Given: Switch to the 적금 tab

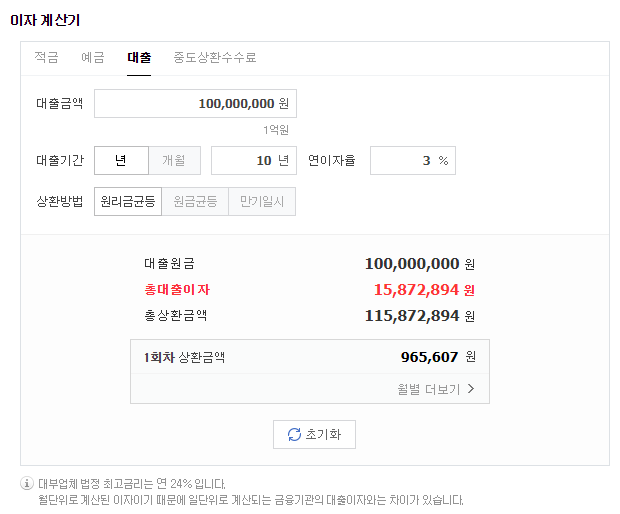Looking at the screenshot, I should point(46,58).
